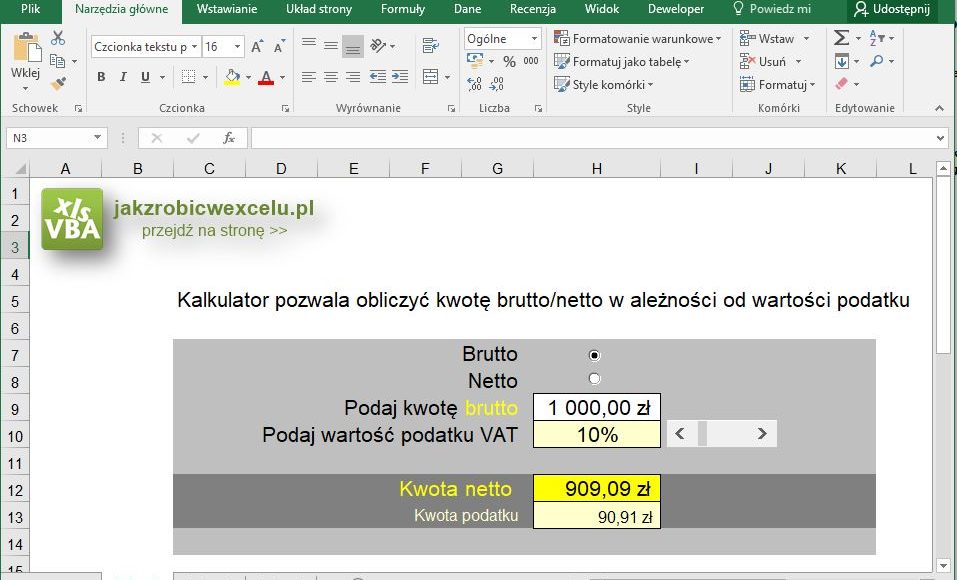This screenshot has height=580, width=957.
Task: Open the font name dropdown
Action: click(194, 47)
